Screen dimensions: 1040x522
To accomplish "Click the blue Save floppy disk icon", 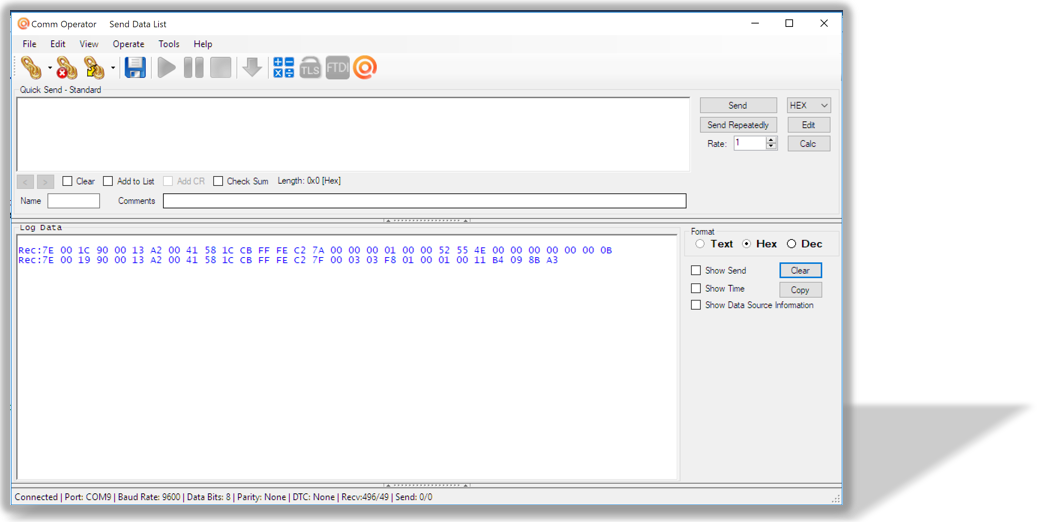I will pyautogui.click(x=135, y=68).
